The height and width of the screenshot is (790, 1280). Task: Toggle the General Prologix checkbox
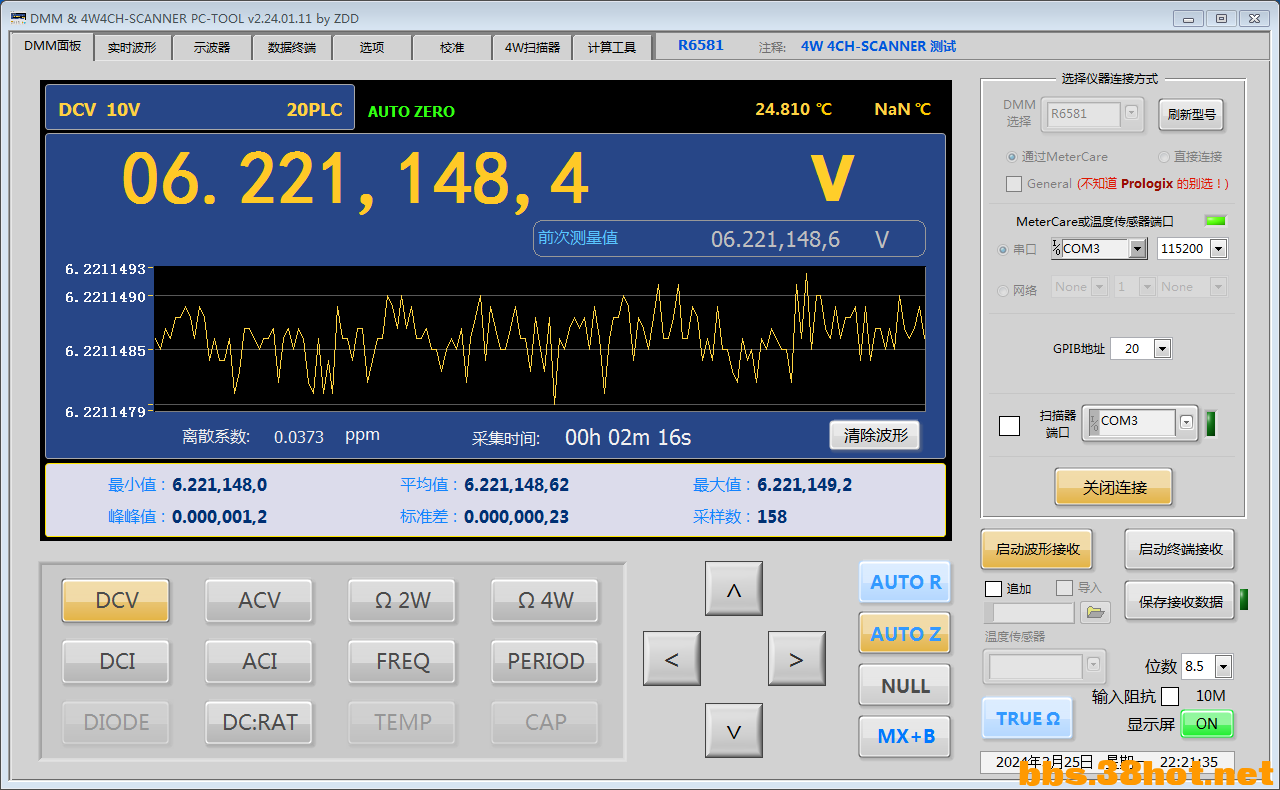point(1014,184)
